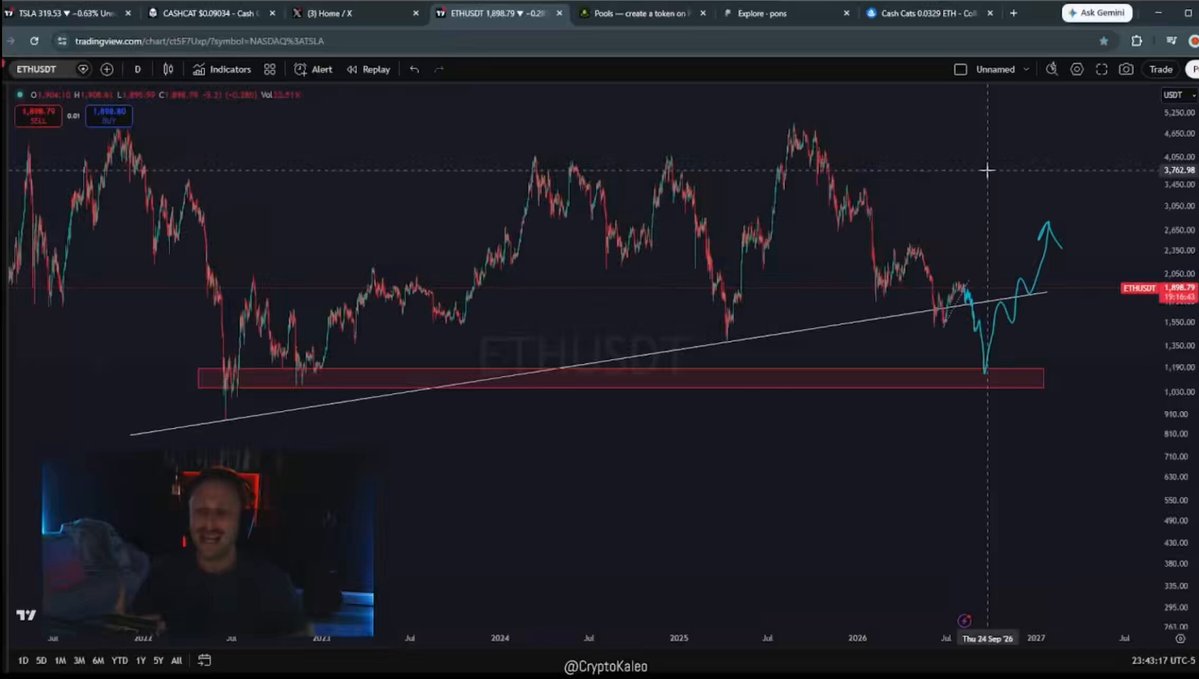Add a compare symbol with plus icon
The width and height of the screenshot is (1199, 679).
[x=107, y=70]
